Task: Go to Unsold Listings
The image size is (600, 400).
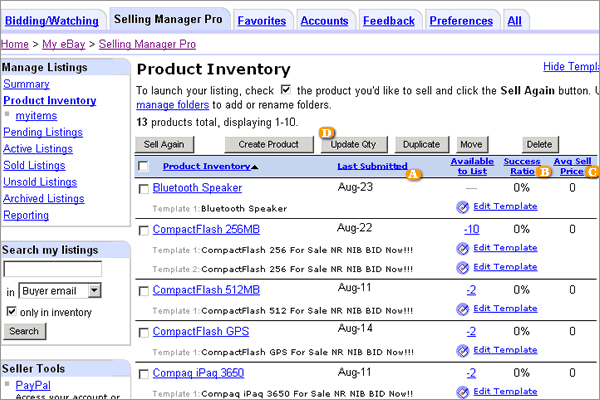Action: pos(40,182)
